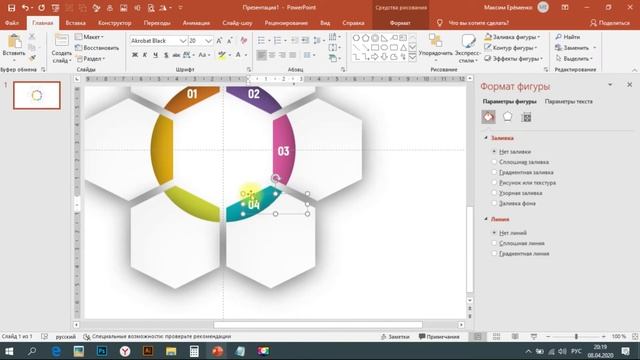Toggle bold (Ж) formatting
This screenshot has width=640, height=360.
(x=135, y=55)
